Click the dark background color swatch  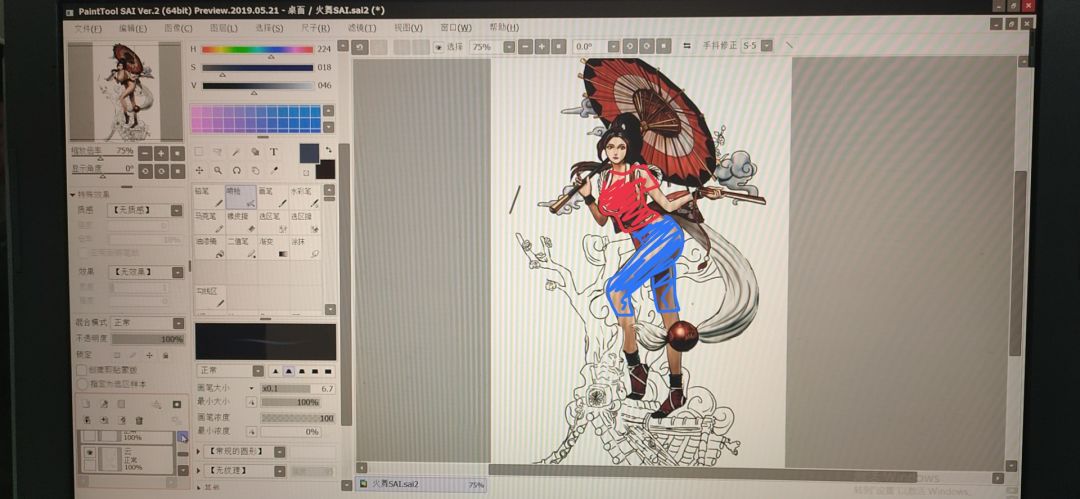(327, 170)
